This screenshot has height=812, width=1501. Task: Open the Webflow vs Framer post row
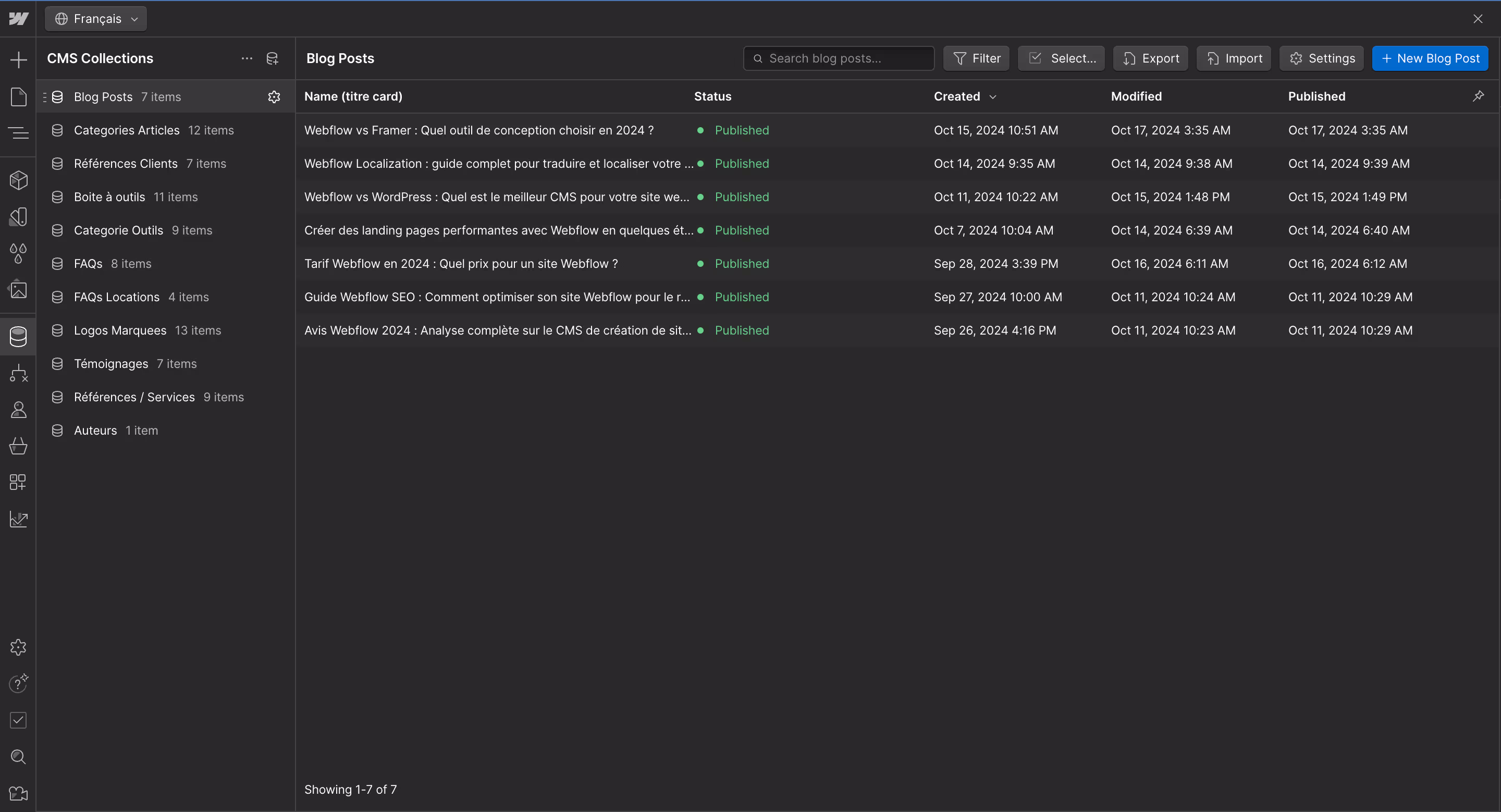click(x=478, y=130)
